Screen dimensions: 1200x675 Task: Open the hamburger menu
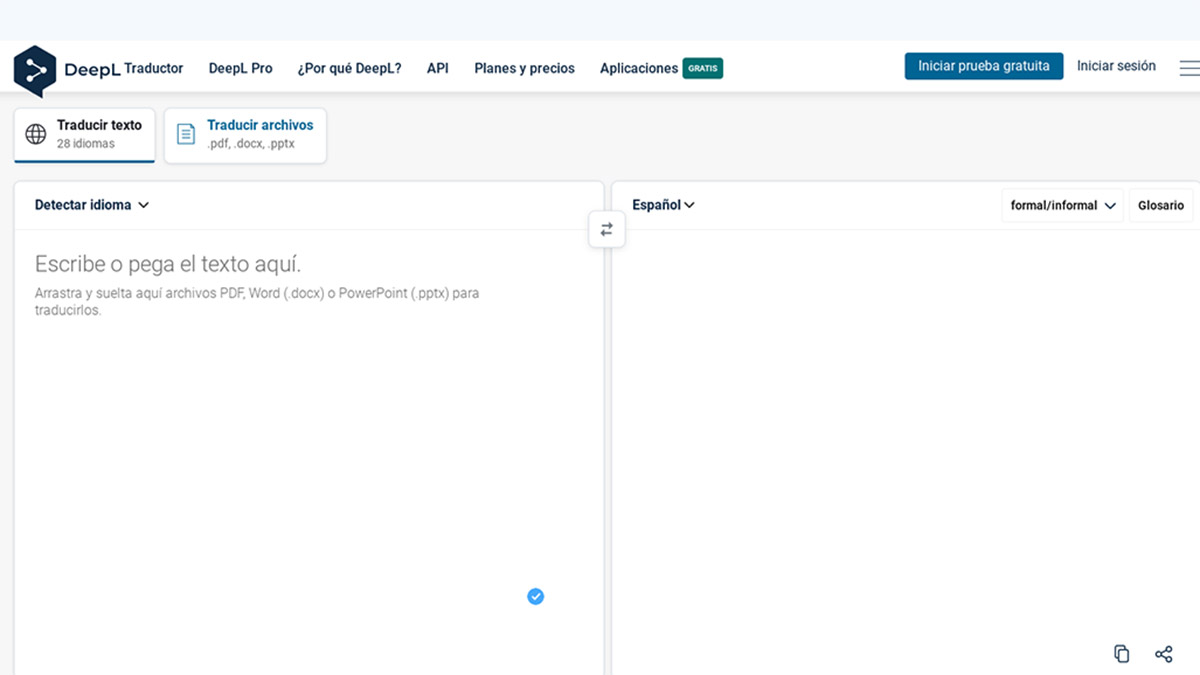point(1188,68)
